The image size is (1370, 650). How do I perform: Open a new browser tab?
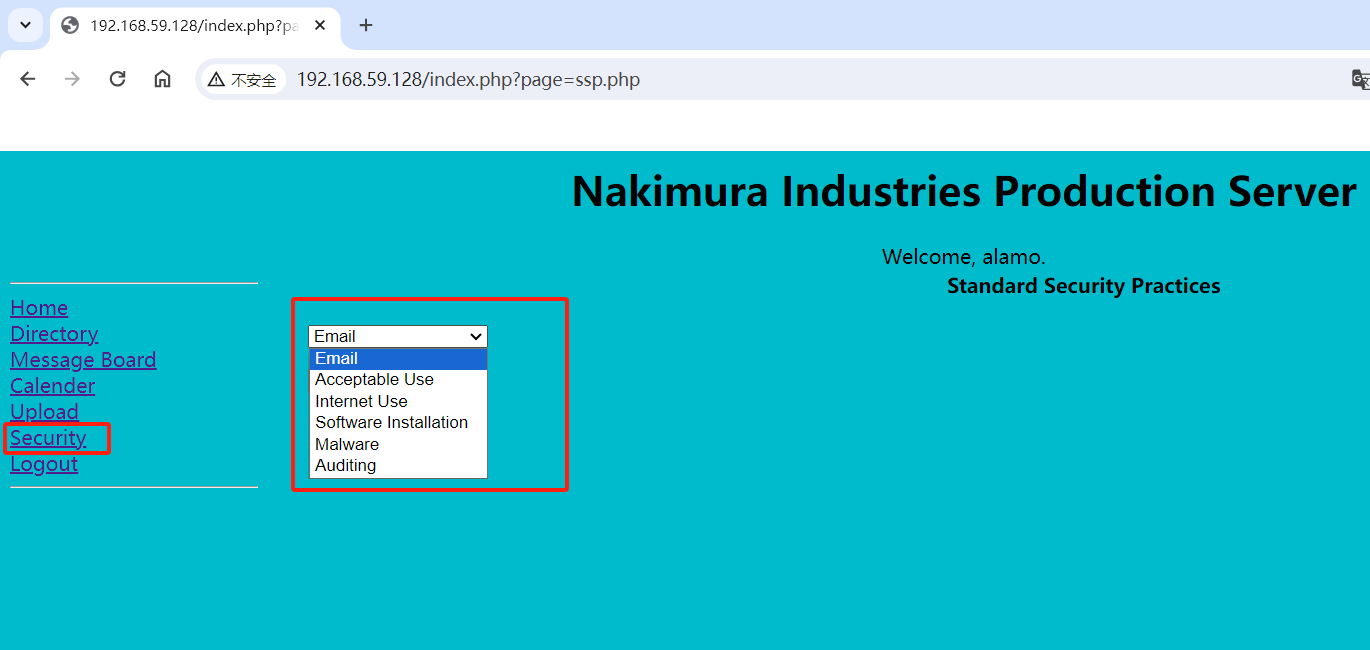(x=366, y=25)
